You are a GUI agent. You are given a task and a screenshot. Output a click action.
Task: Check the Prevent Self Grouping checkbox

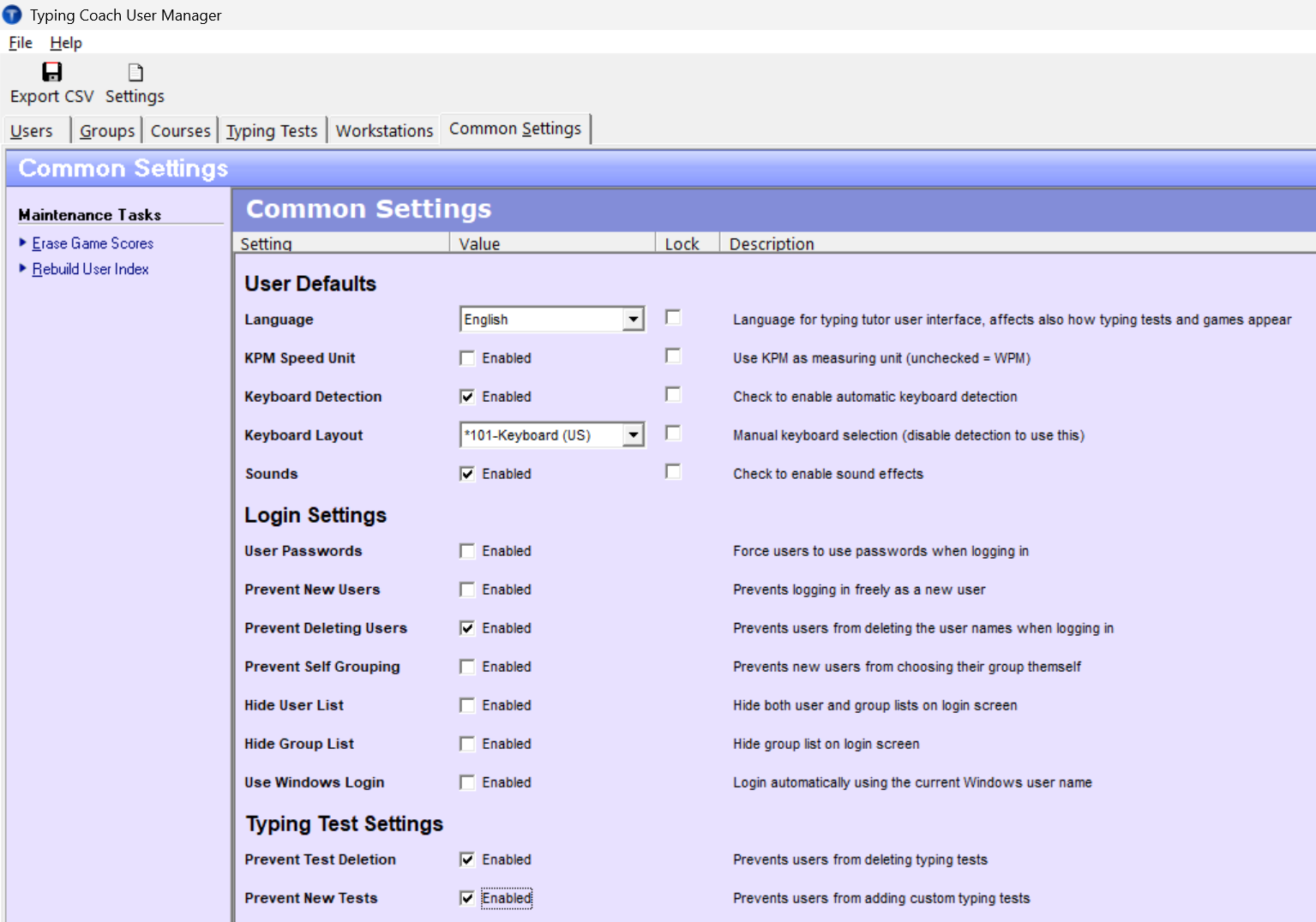(x=467, y=667)
